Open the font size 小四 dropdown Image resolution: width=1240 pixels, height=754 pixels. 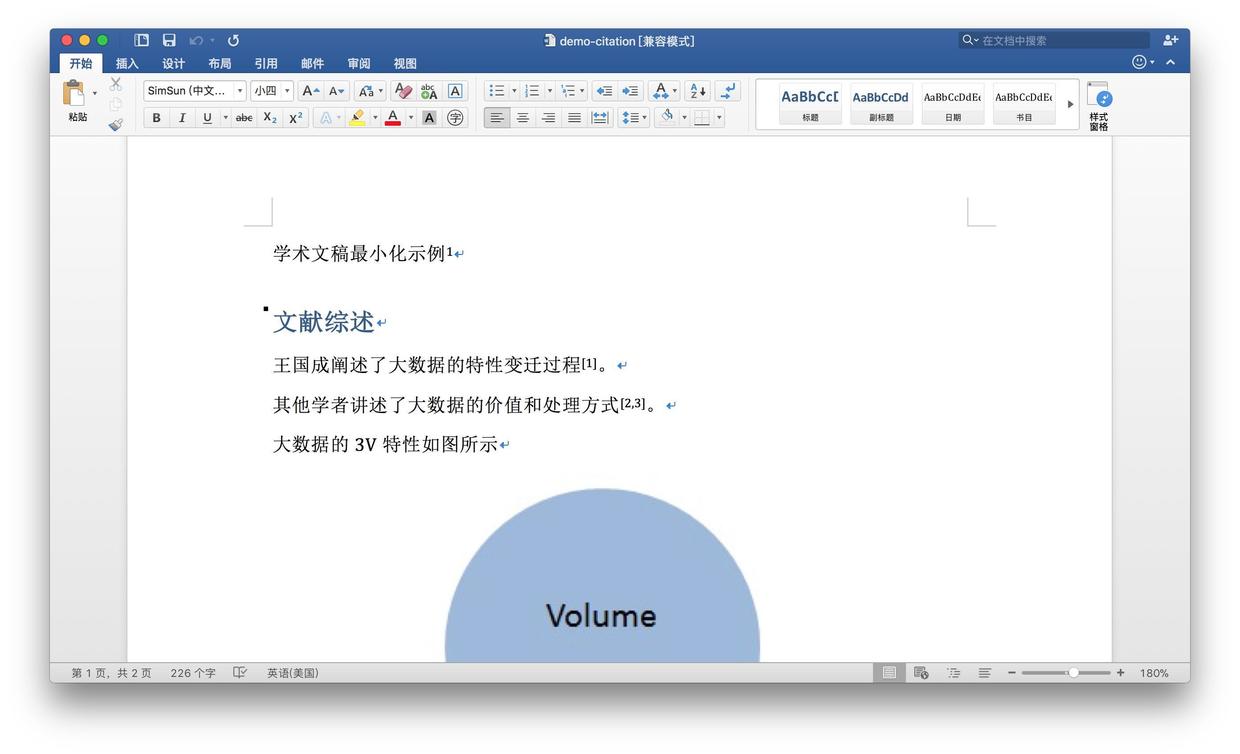tap(287, 91)
